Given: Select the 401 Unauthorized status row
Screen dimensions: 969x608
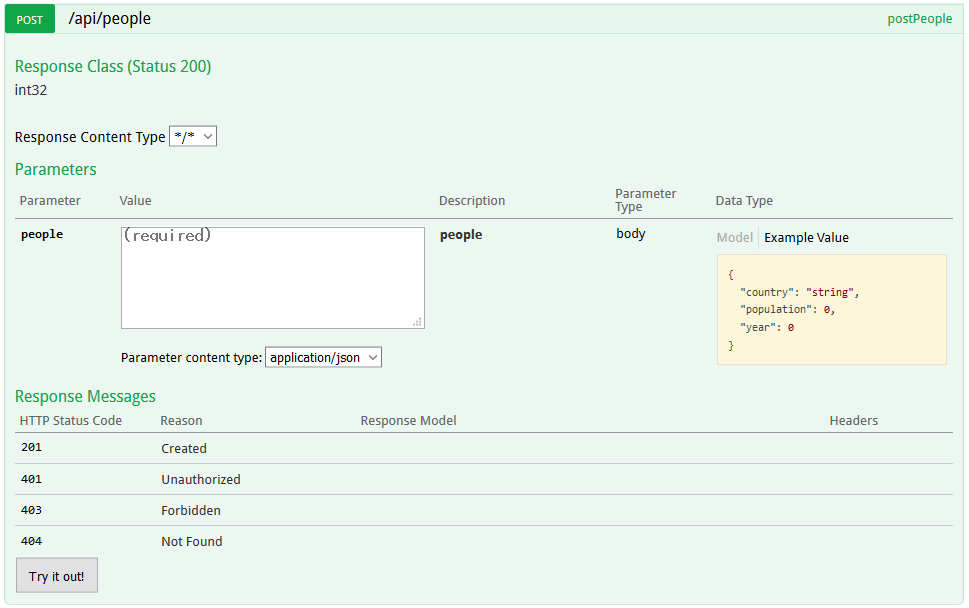Looking at the screenshot, I should tap(200, 479).
